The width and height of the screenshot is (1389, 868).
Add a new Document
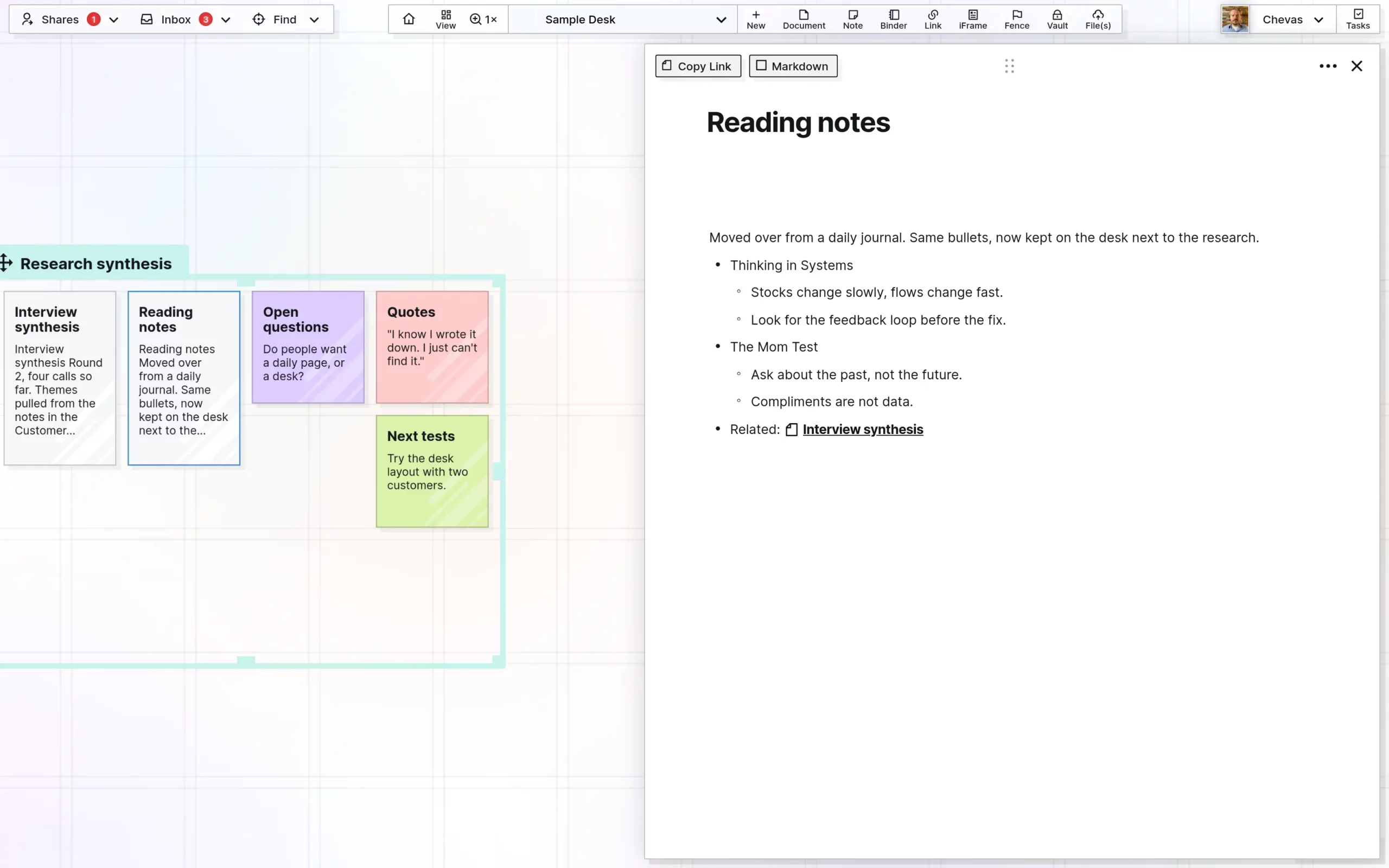pyautogui.click(x=804, y=19)
